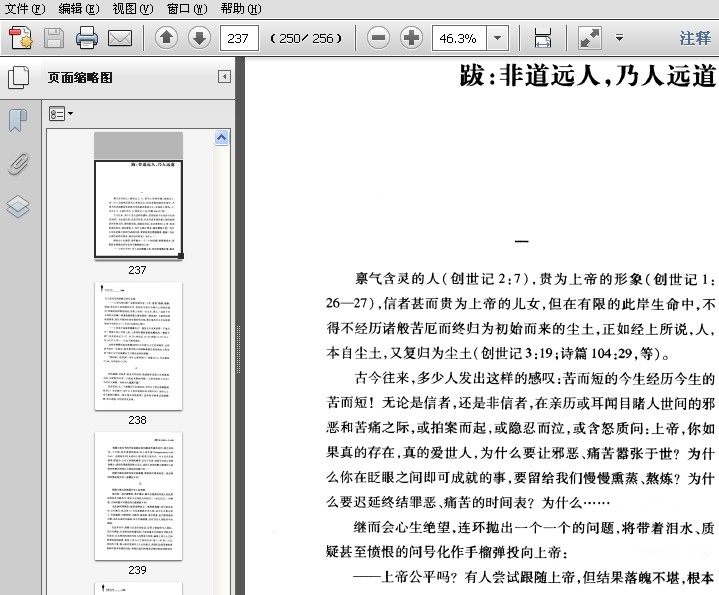The height and width of the screenshot is (595, 719).
Task: Open the 注释 (Comments) pane
Action: tap(695, 38)
